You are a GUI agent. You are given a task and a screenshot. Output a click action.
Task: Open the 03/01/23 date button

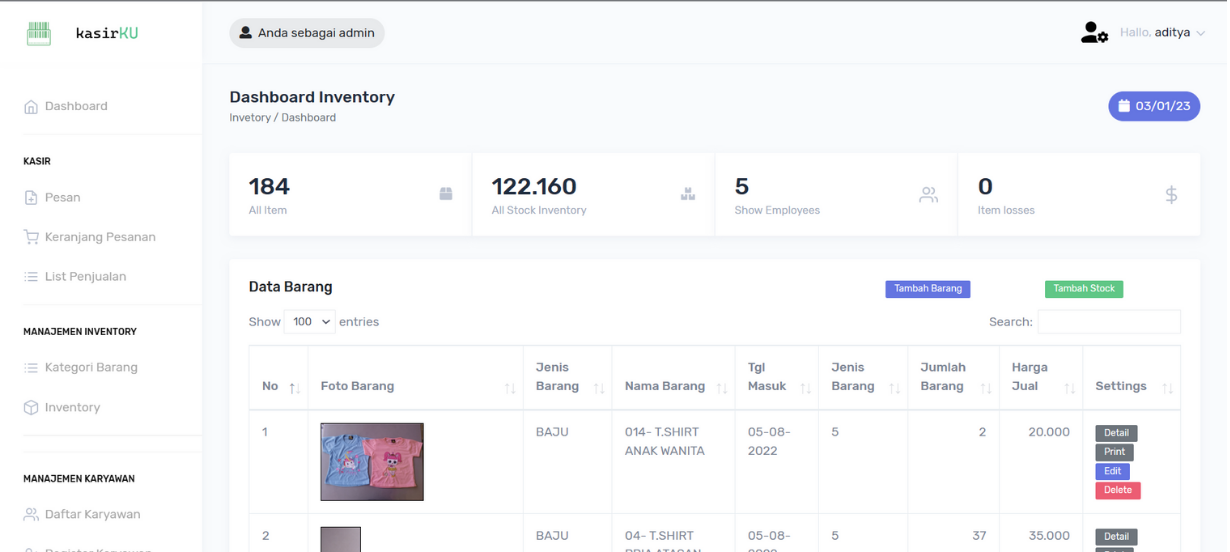pos(1153,106)
